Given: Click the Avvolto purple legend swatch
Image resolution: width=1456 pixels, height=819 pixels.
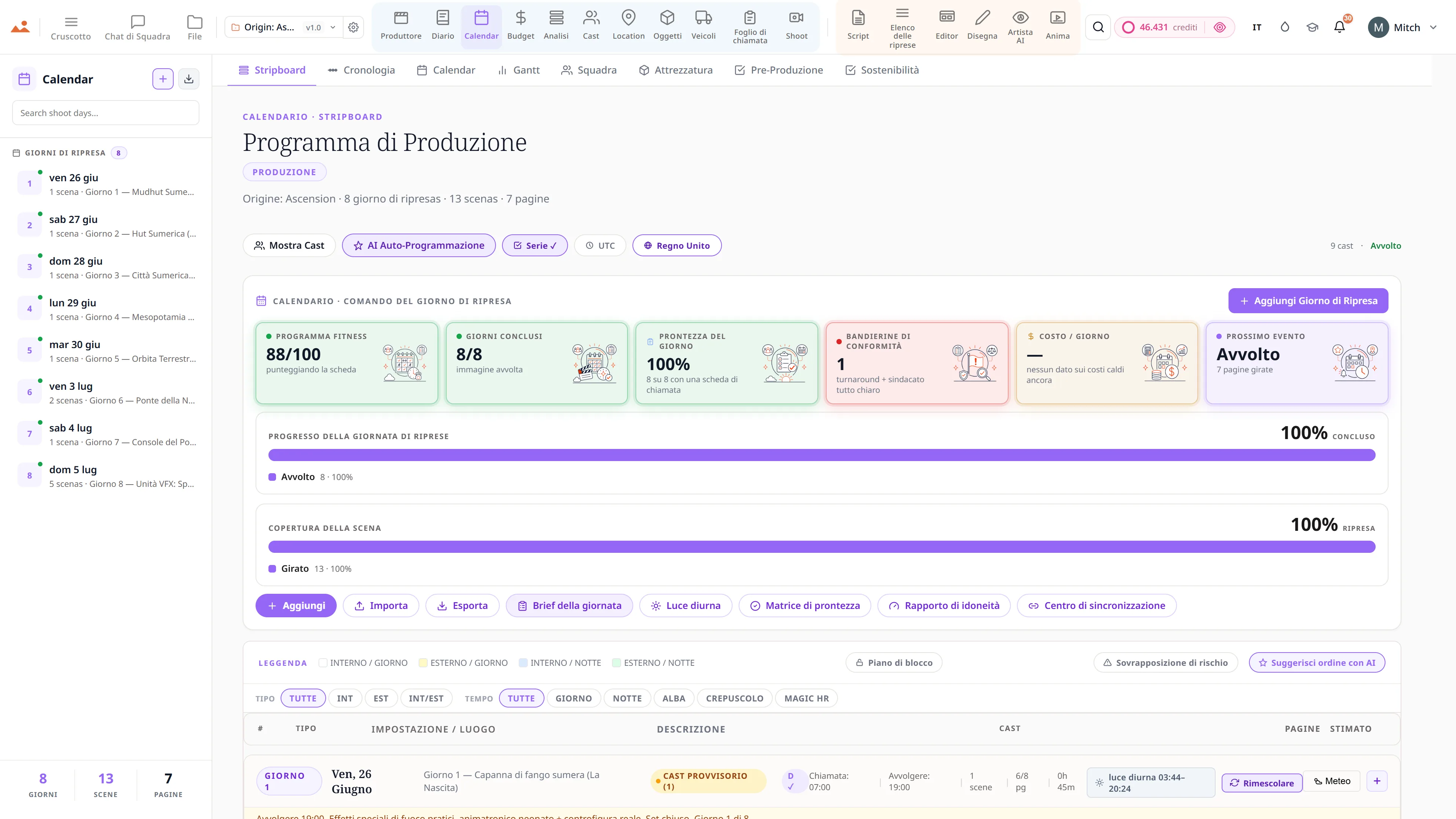Looking at the screenshot, I should click(272, 477).
